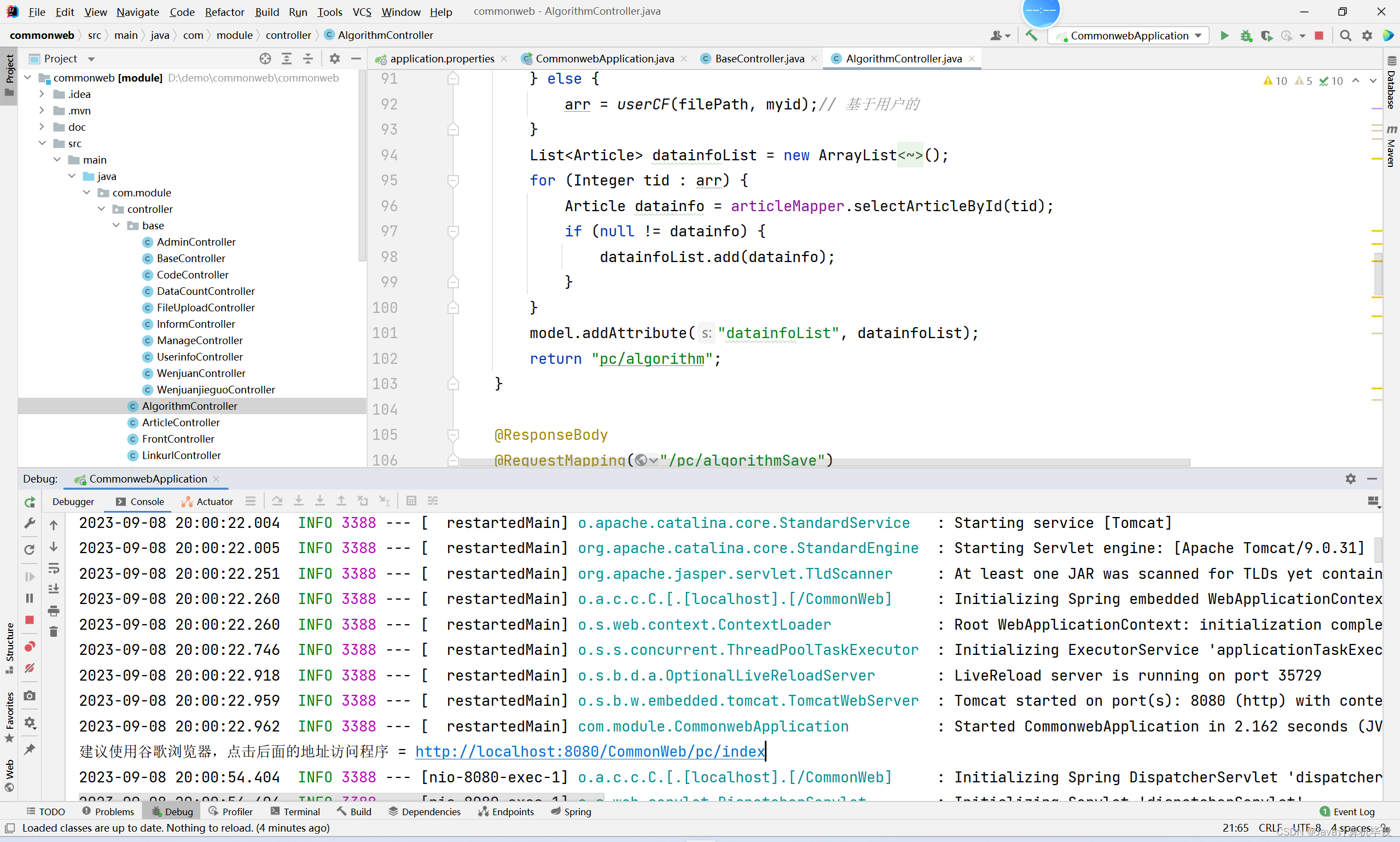Open the Terminal tool window button

295,811
